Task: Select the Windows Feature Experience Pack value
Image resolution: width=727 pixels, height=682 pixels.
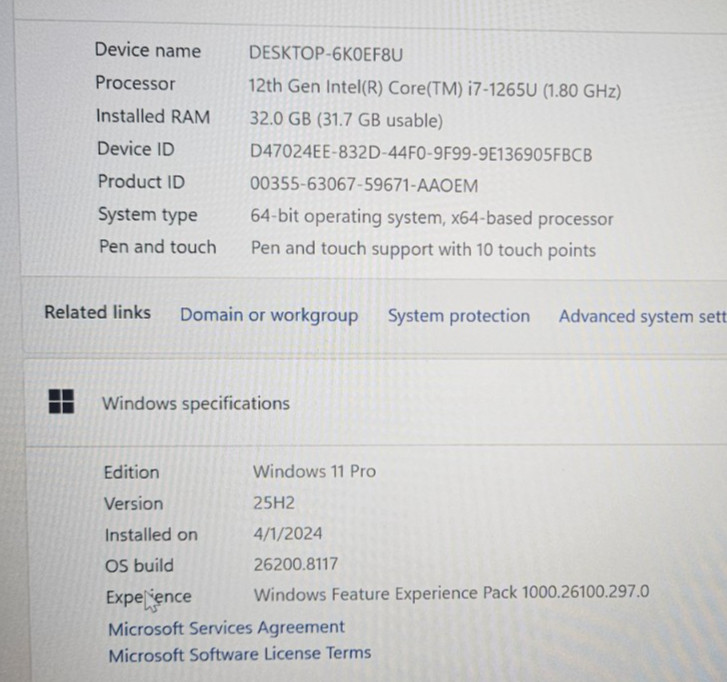Action: (451, 593)
